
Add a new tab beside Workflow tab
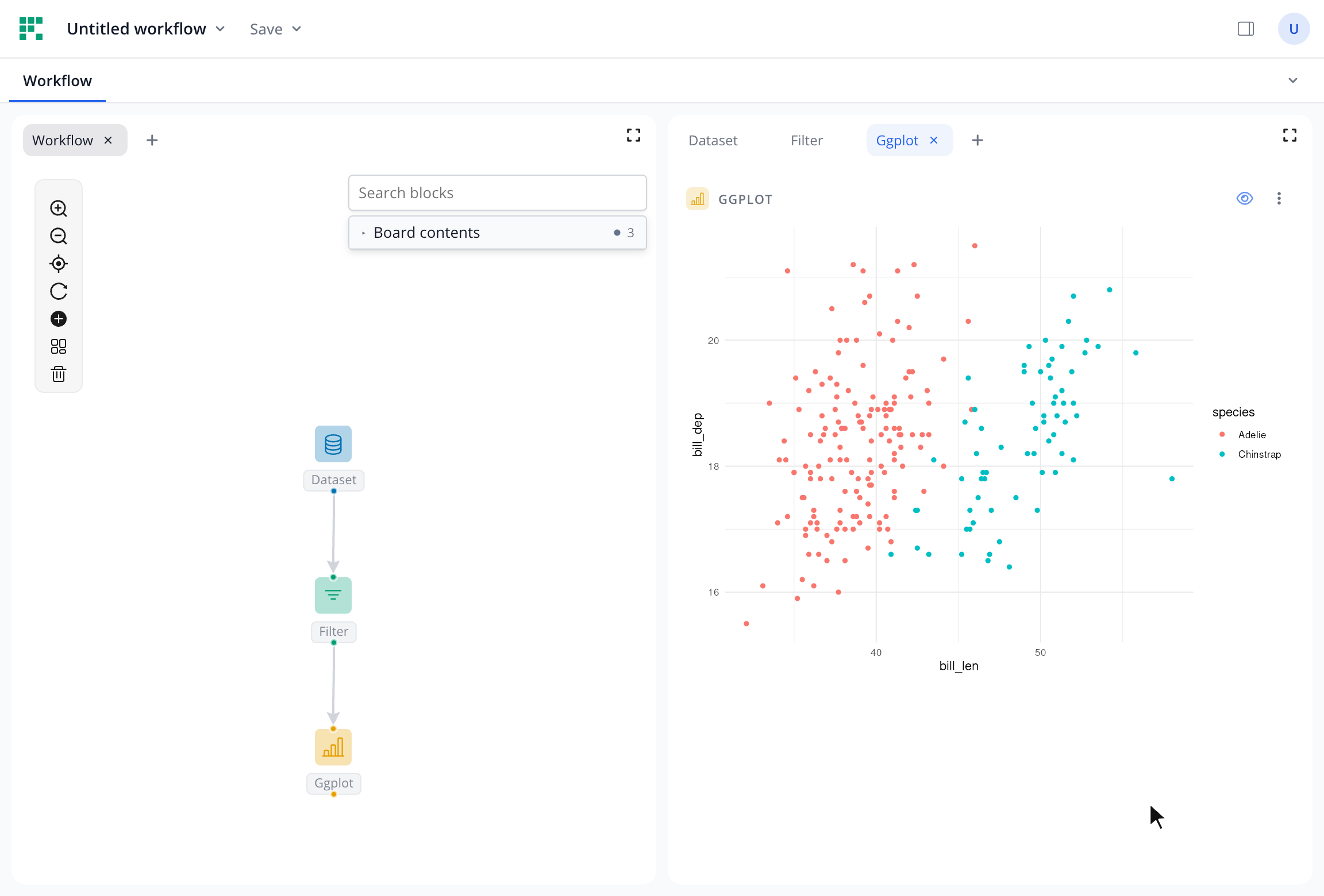[x=152, y=140]
